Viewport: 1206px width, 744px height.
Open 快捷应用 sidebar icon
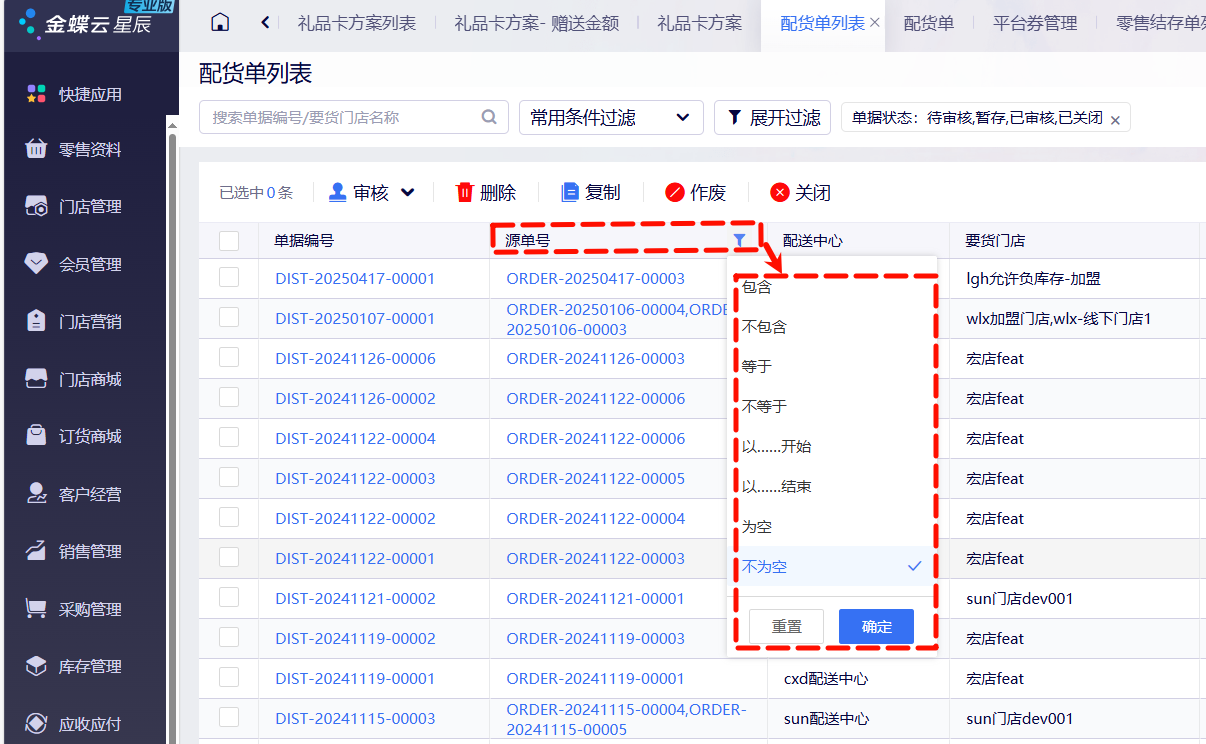[x=36, y=94]
